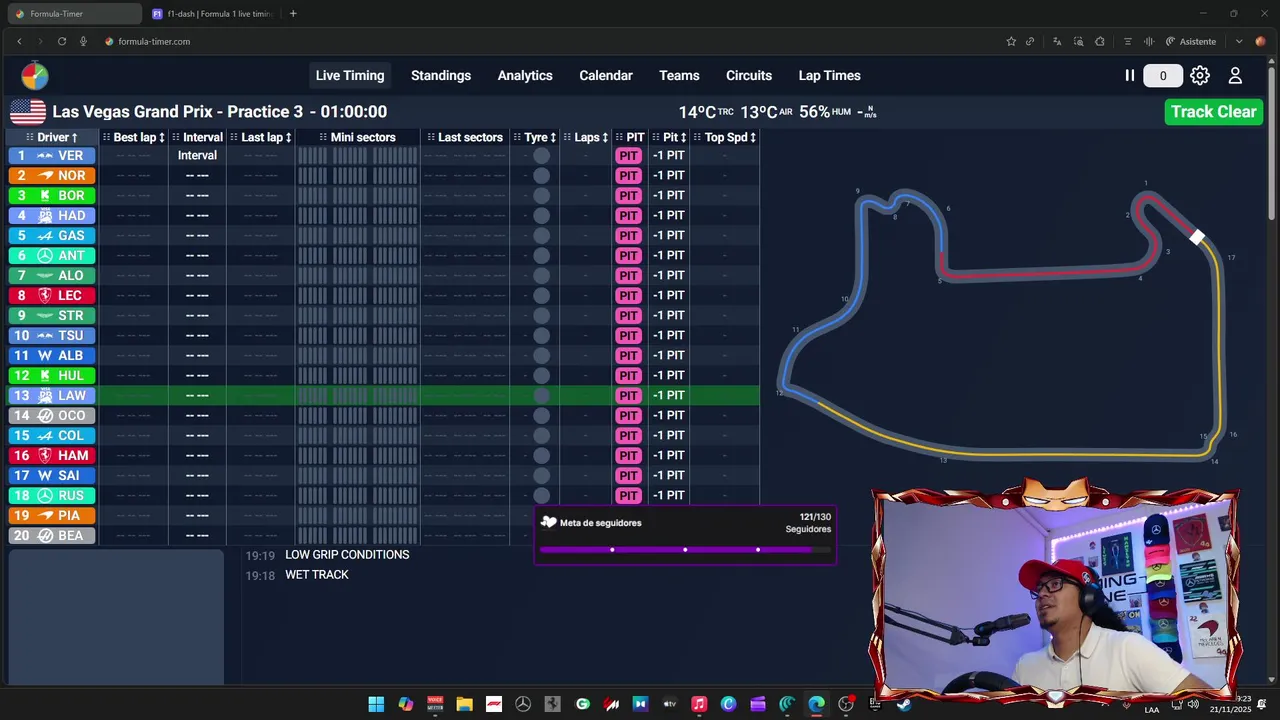Pause the live timing feed
The width and height of the screenshot is (1280, 720).
[x=1129, y=75]
